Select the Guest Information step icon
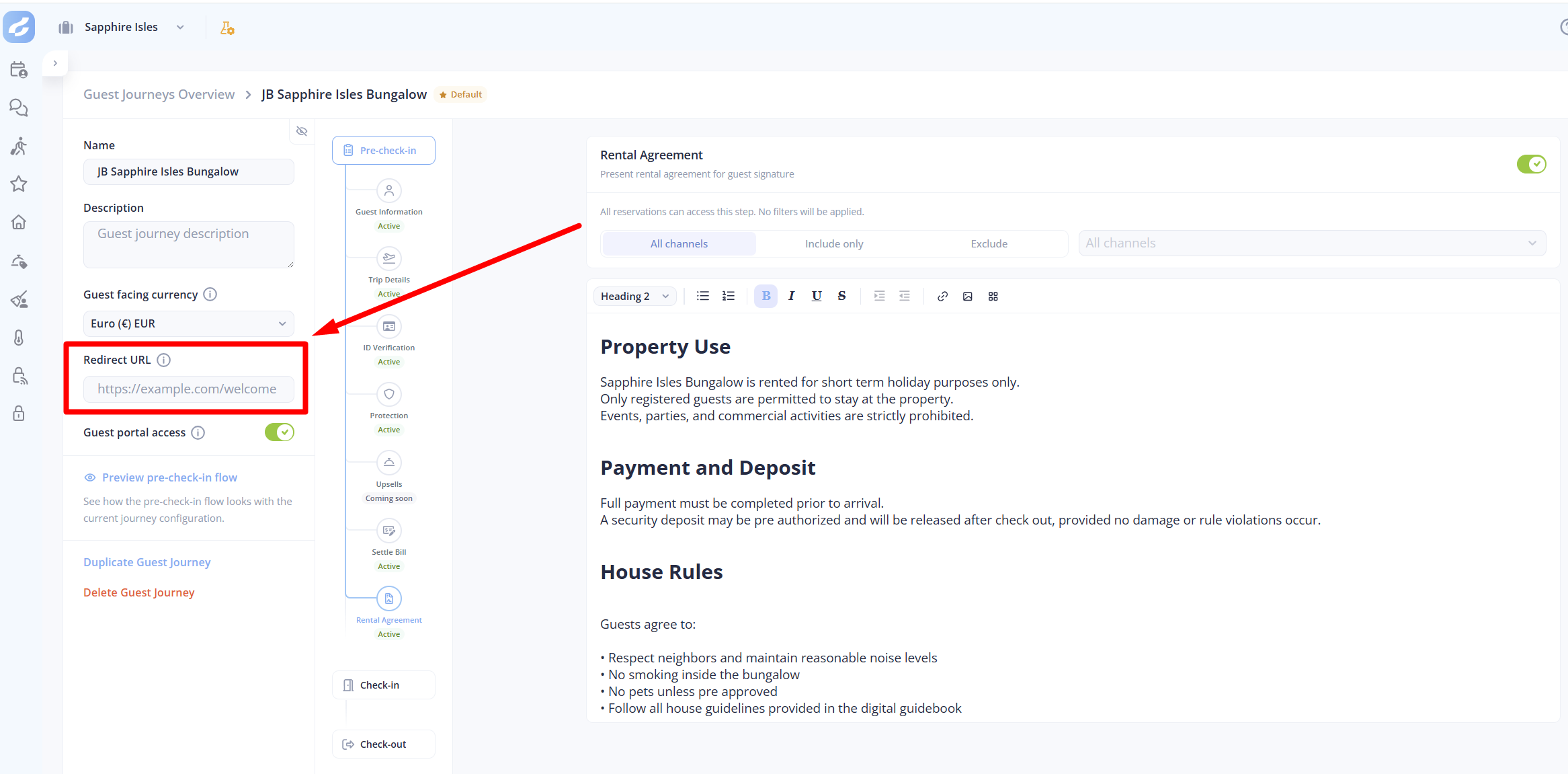This screenshot has width=1568, height=774. [x=389, y=190]
